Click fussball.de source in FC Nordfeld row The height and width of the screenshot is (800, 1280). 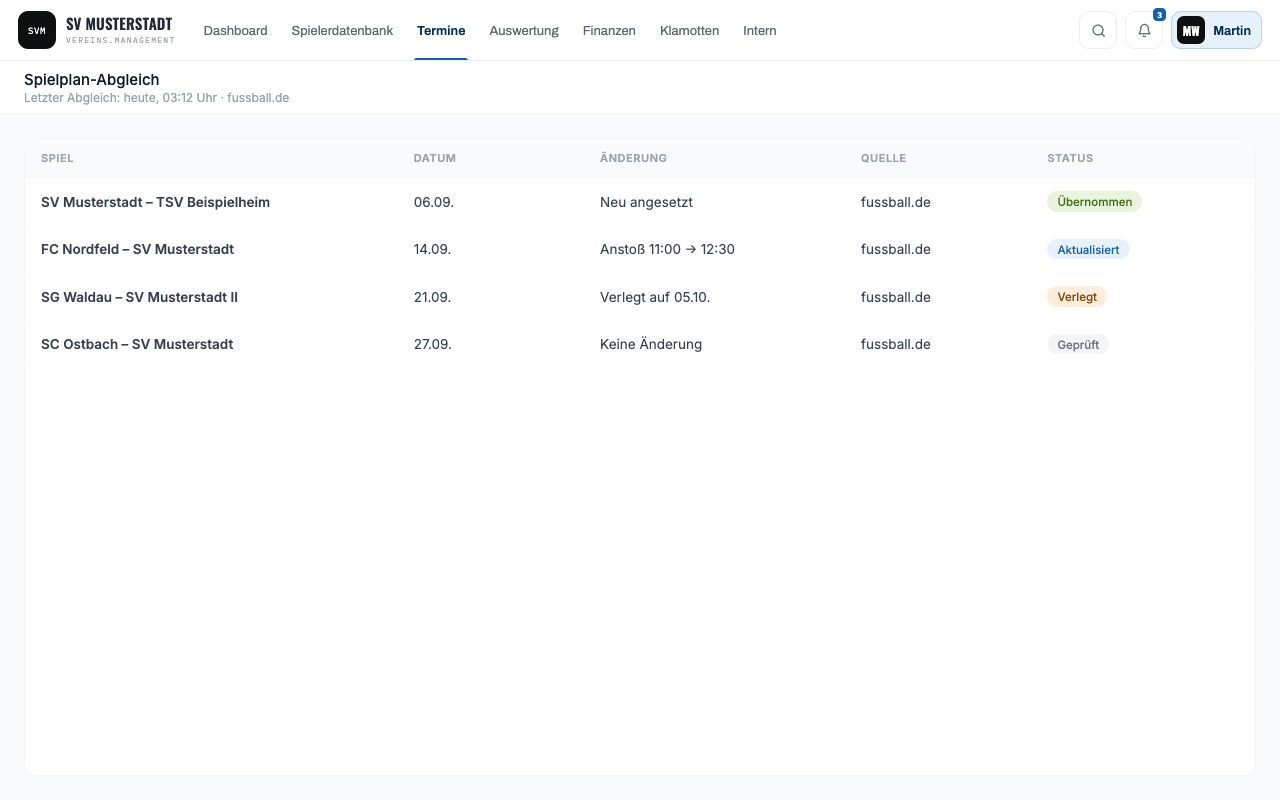[x=896, y=249]
